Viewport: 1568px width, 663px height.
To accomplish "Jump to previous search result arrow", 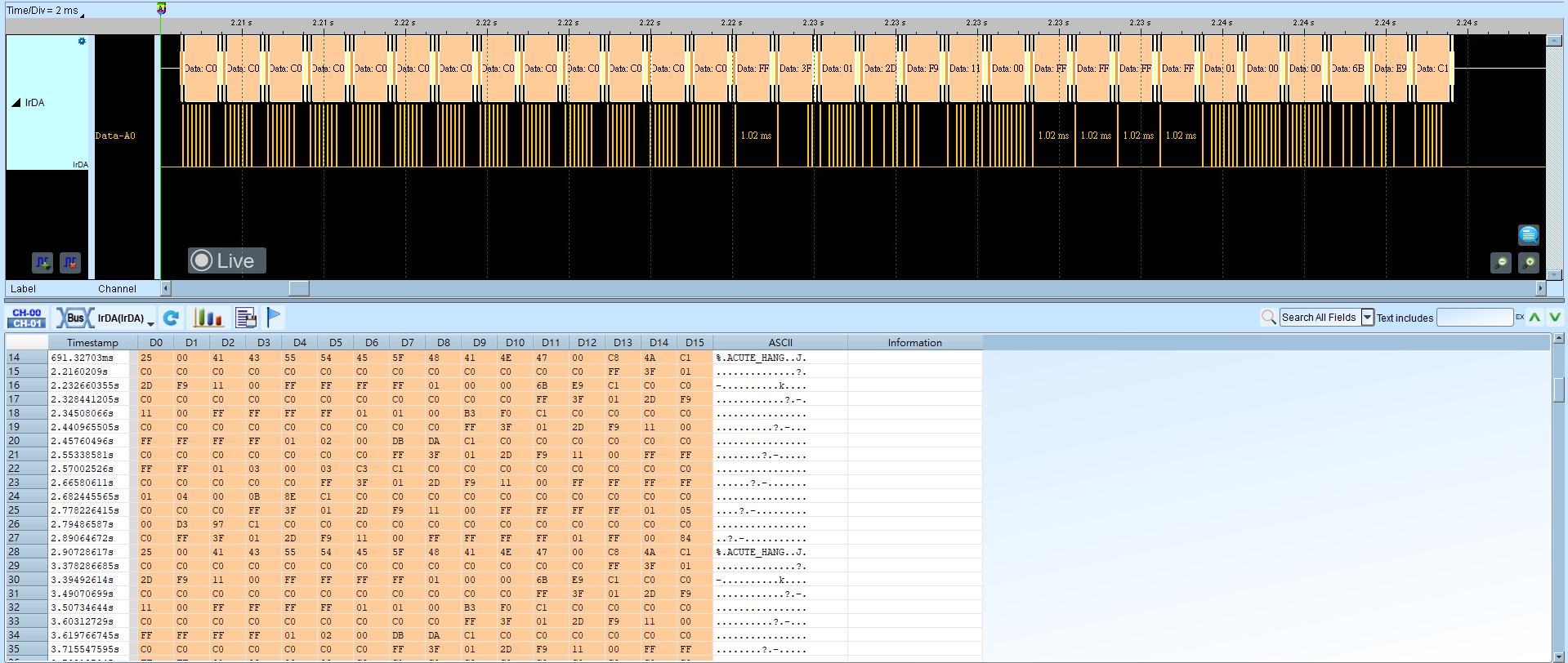I will click(x=1535, y=318).
